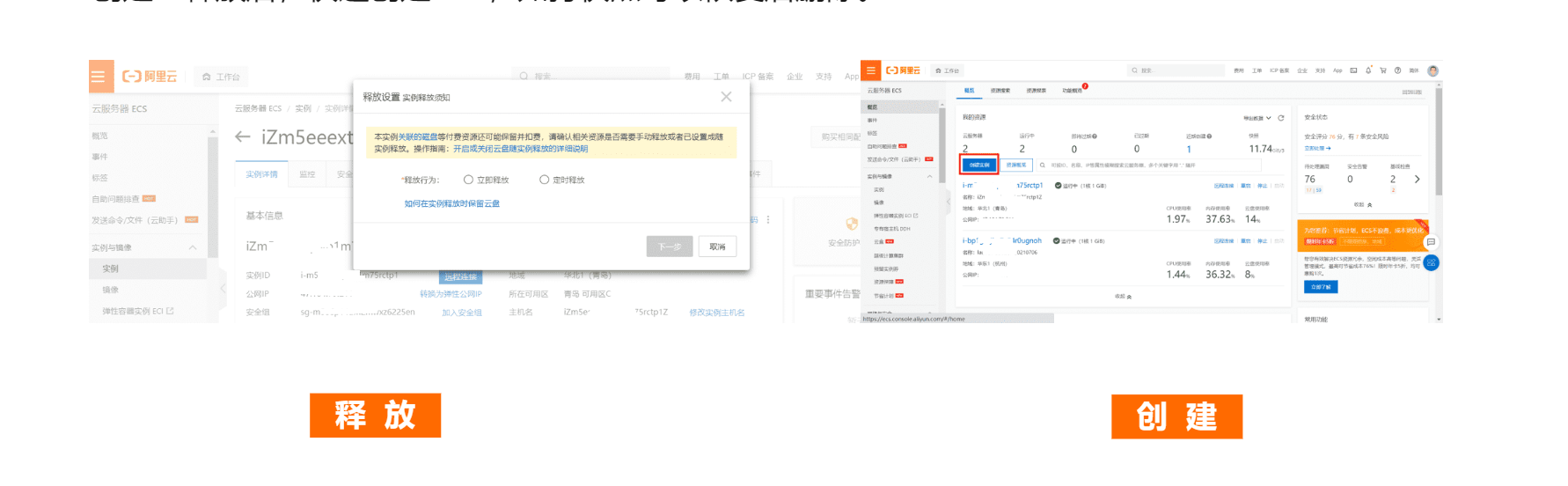Click 工作台 button on ECS overview page

[947, 70]
